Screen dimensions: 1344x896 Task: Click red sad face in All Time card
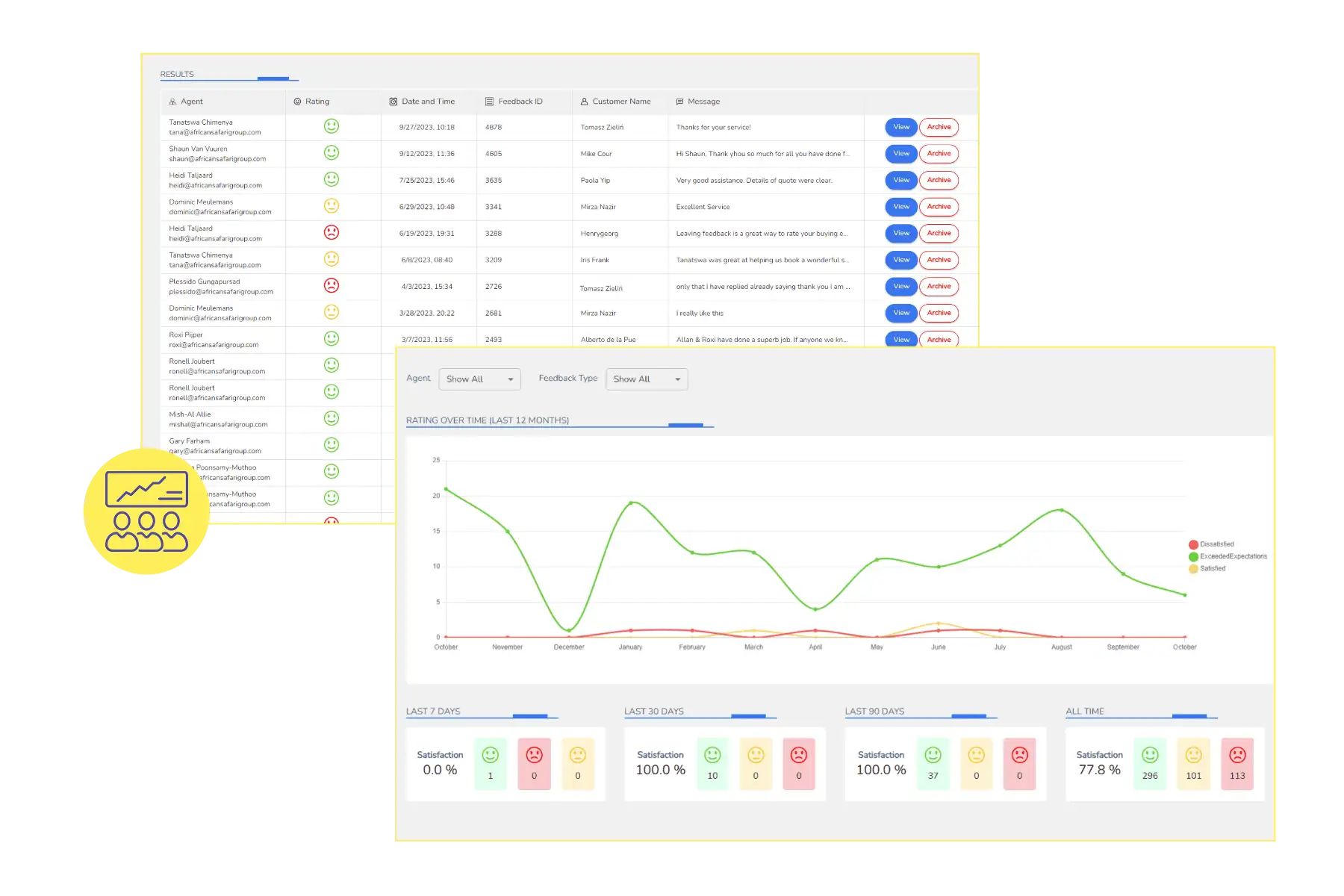(1237, 755)
